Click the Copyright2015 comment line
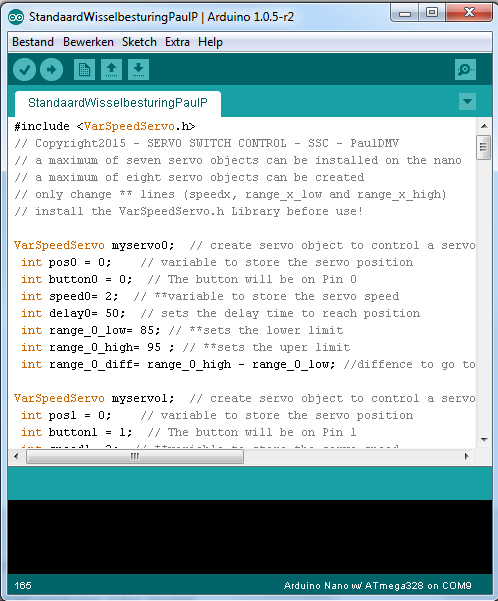Viewport: 498px width, 601px height. [x=207, y=143]
